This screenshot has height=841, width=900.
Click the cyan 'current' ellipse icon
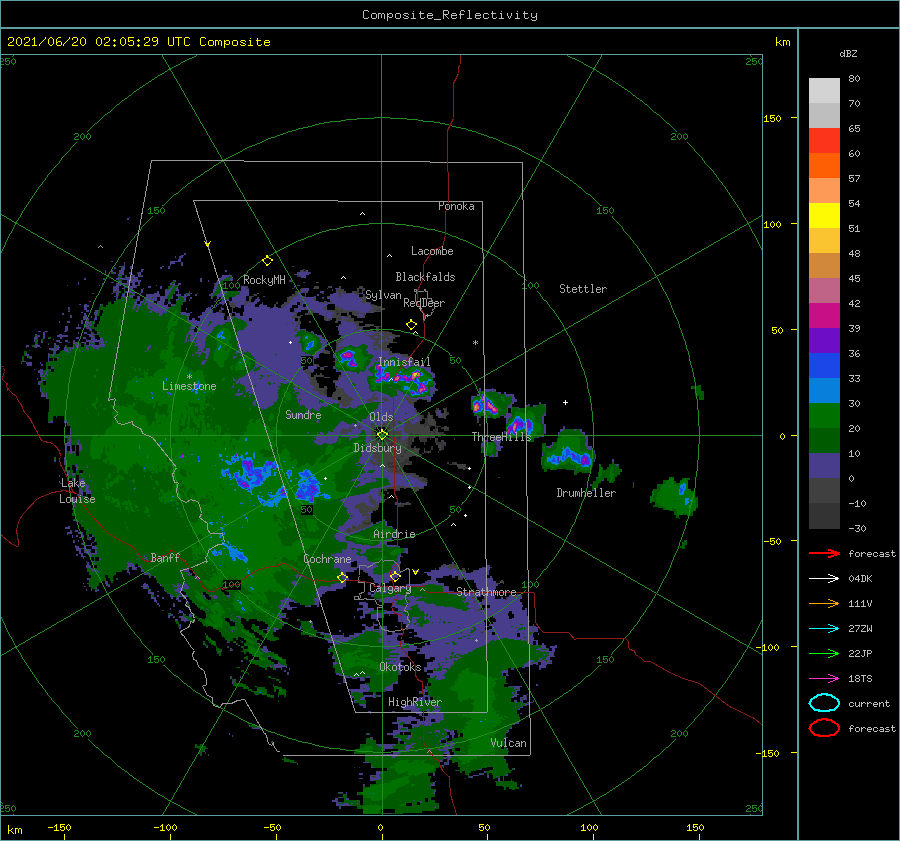click(x=824, y=703)
